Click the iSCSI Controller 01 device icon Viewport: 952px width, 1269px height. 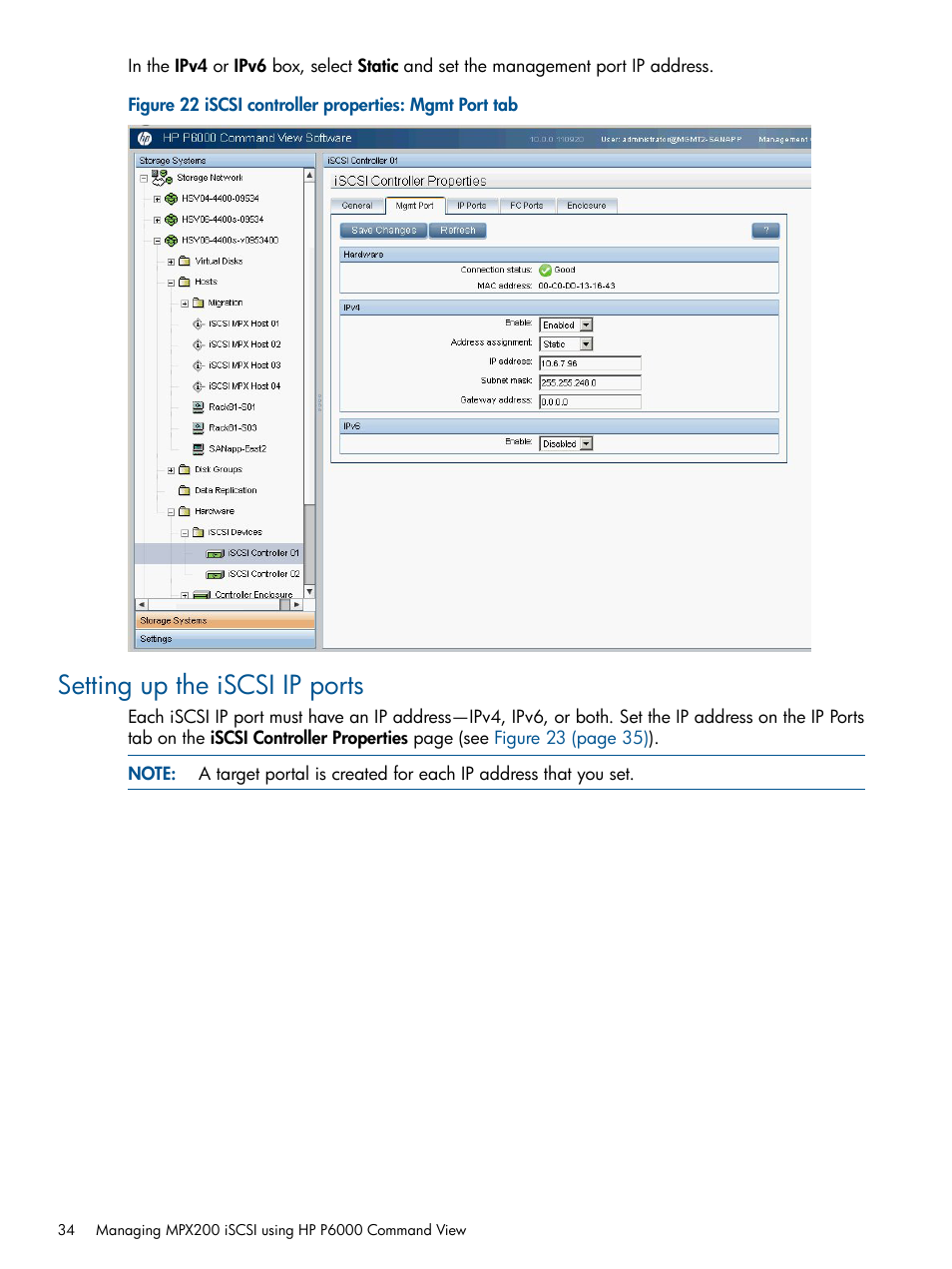215,554
